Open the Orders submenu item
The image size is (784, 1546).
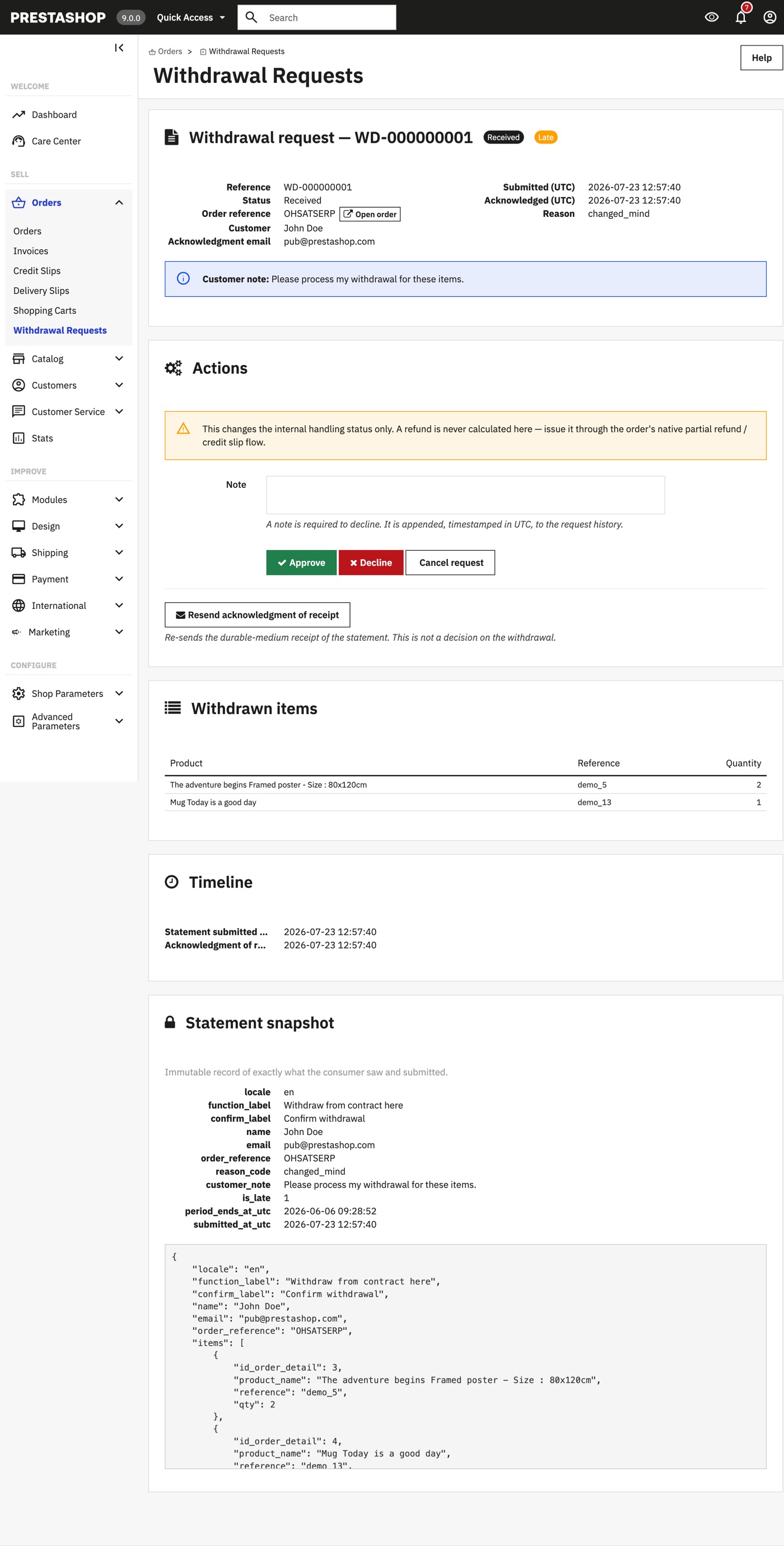[x=27, y=231]
